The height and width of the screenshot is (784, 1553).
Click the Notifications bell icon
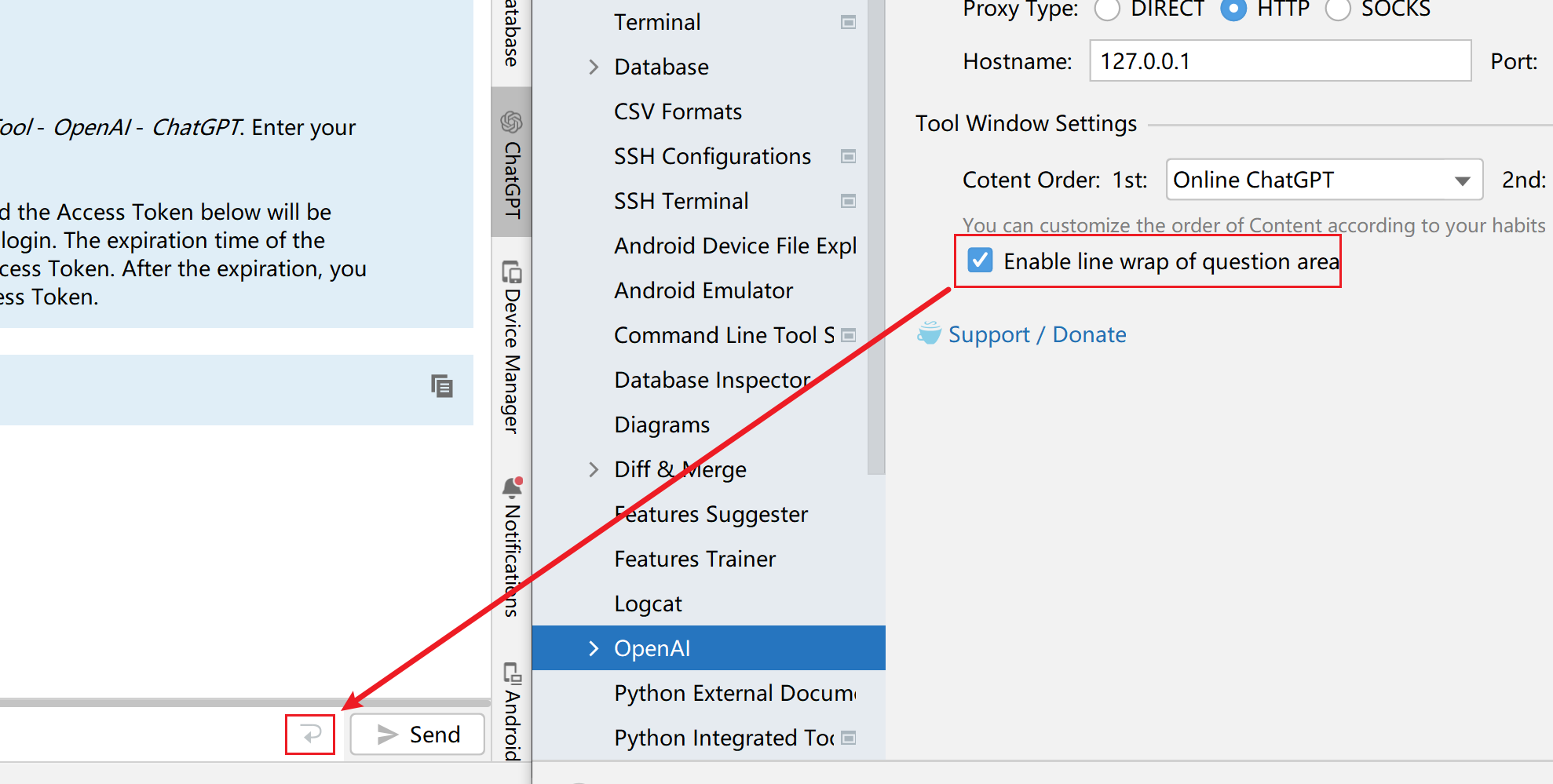pyautogui.click(x=512, y=488)
